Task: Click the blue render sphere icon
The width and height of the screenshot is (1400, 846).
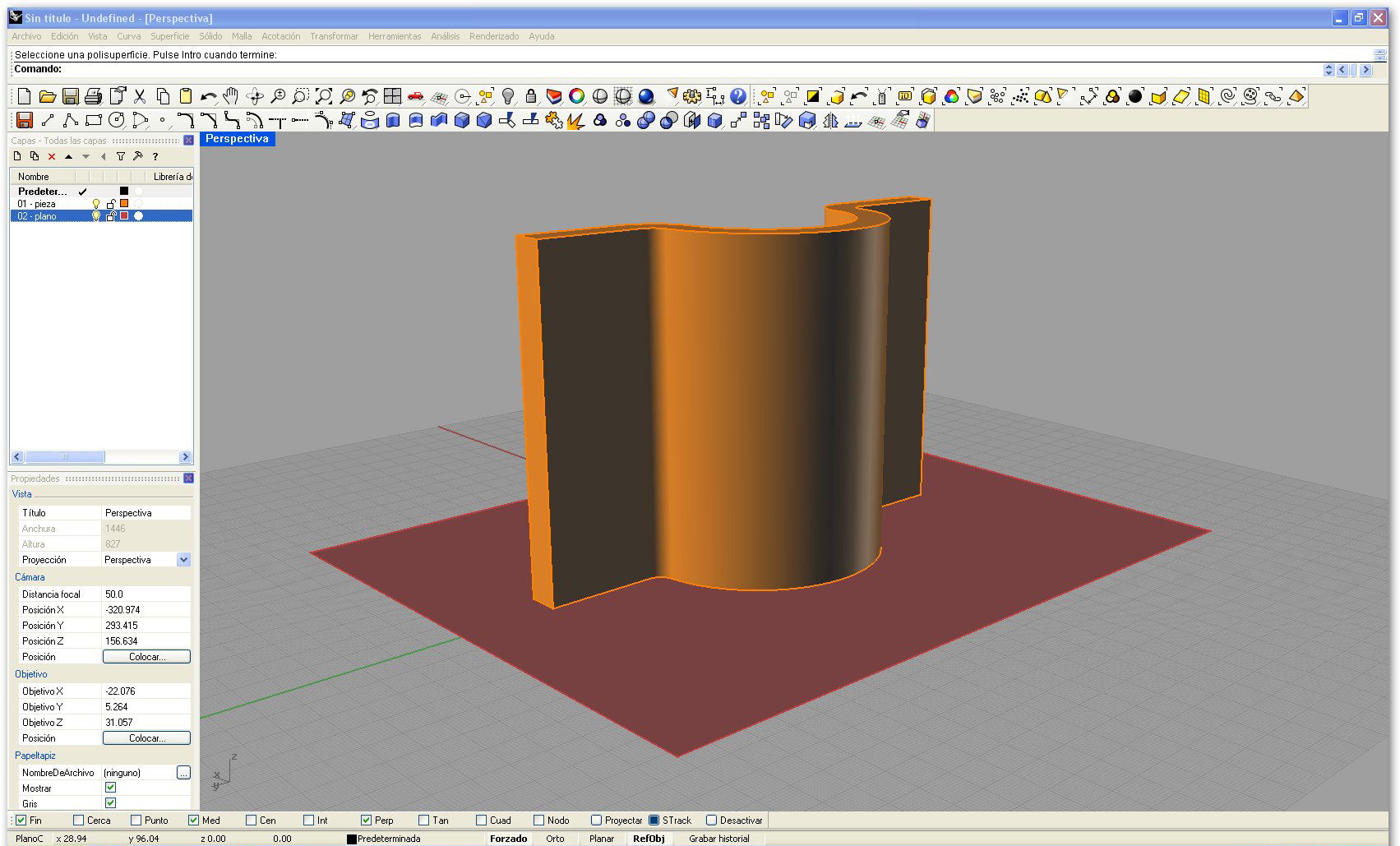Action: (x=646, y=96)
